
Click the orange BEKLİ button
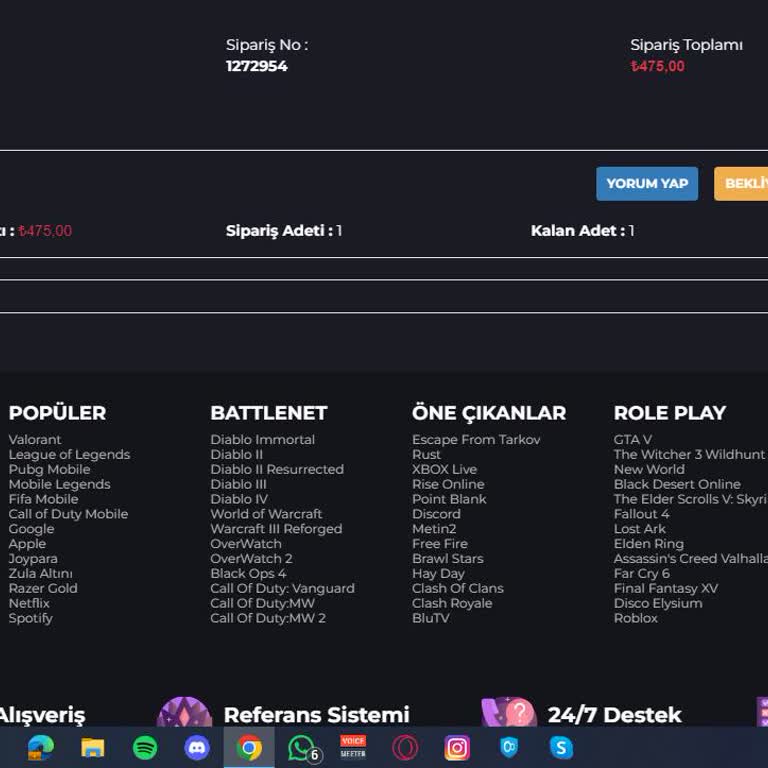[x=741, y=184]
